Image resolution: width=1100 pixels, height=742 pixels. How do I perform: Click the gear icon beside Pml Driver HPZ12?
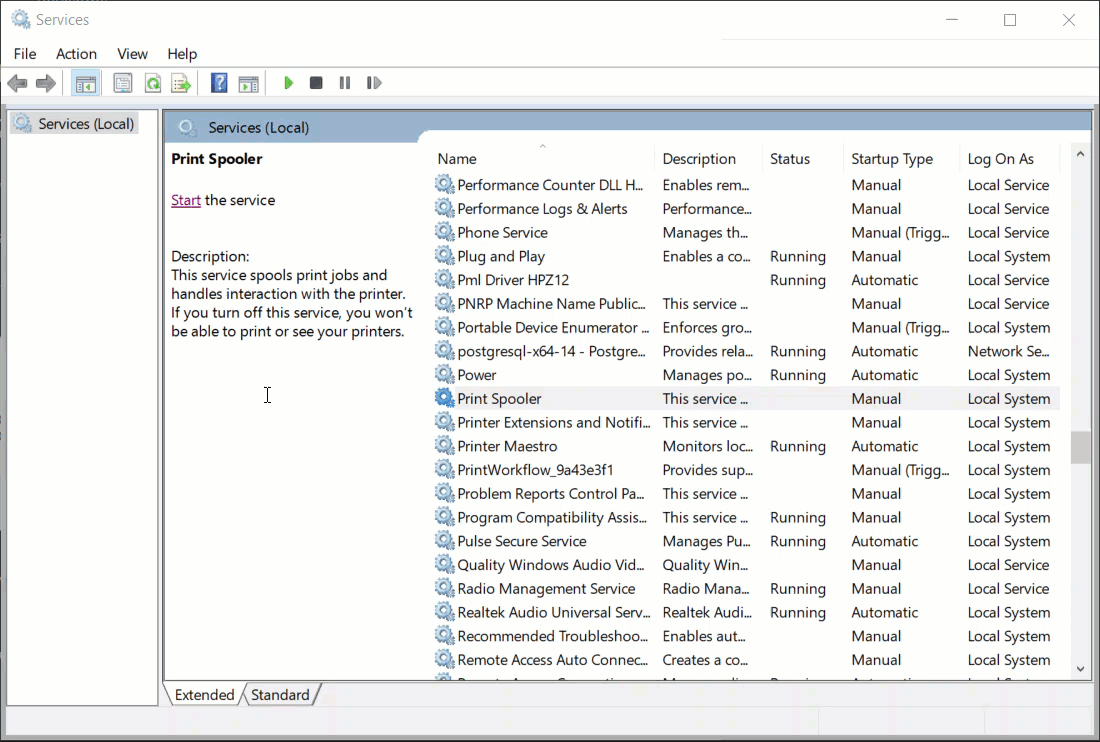pyautogui.click(x=445, y=279)
